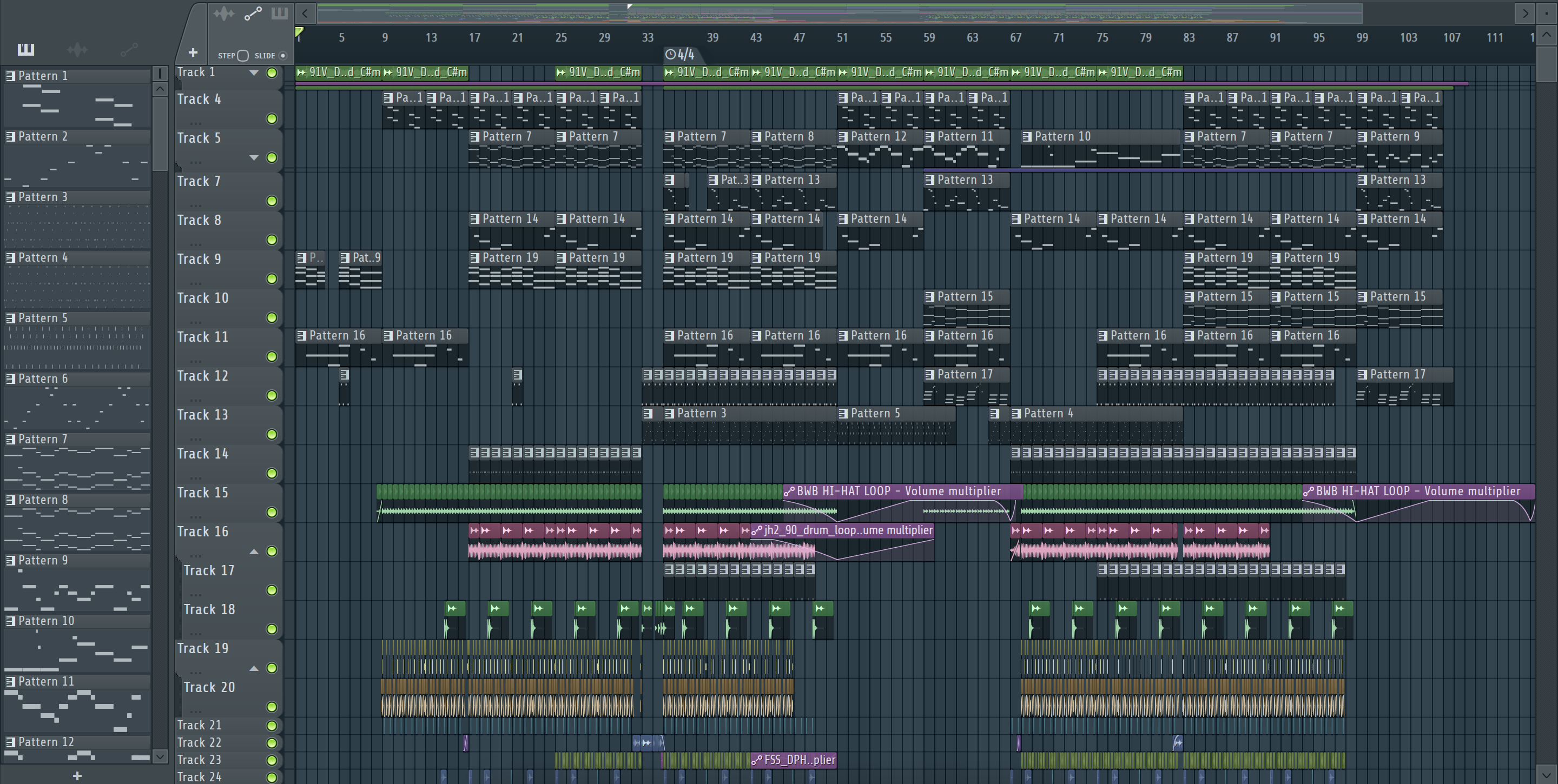Select the Pattern 10 clip on Track 5
The width and height of the screenshot is (1558, 784).
1101,148
